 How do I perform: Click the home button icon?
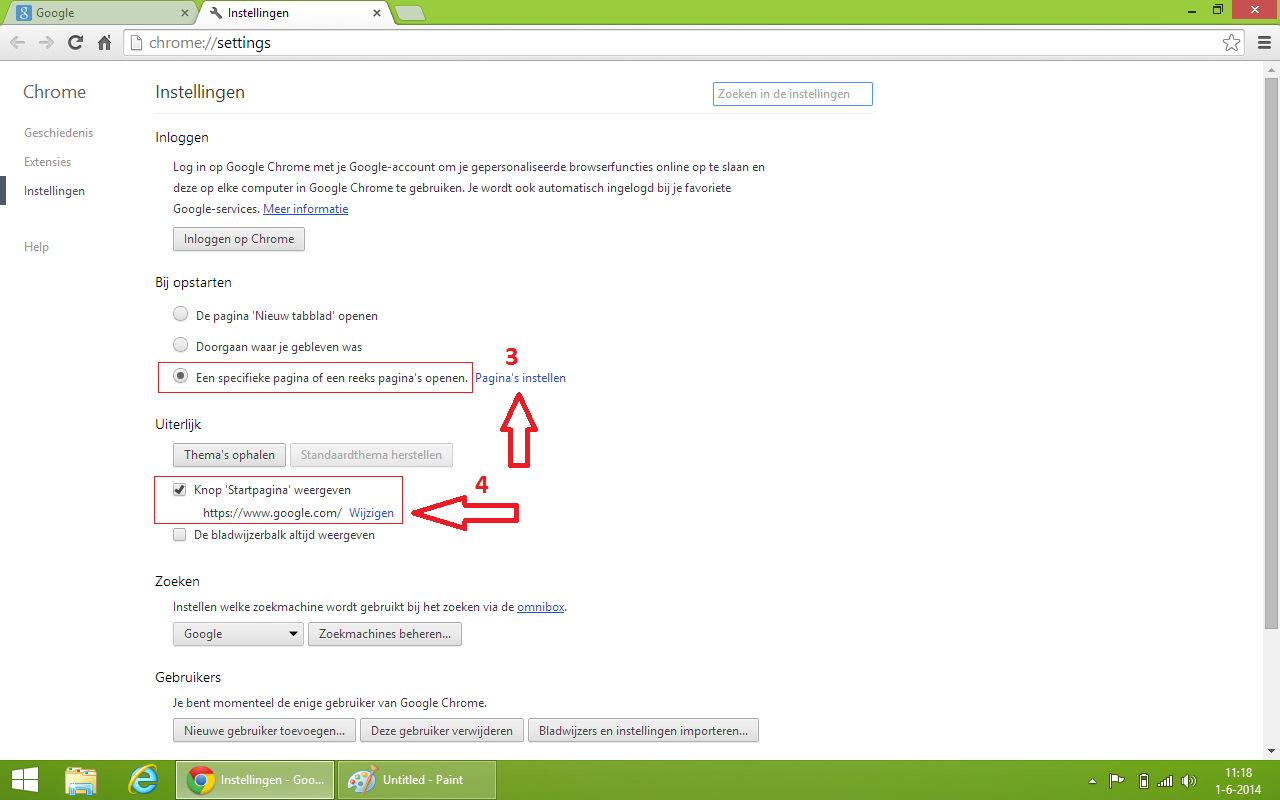click(x=104, y=43)
